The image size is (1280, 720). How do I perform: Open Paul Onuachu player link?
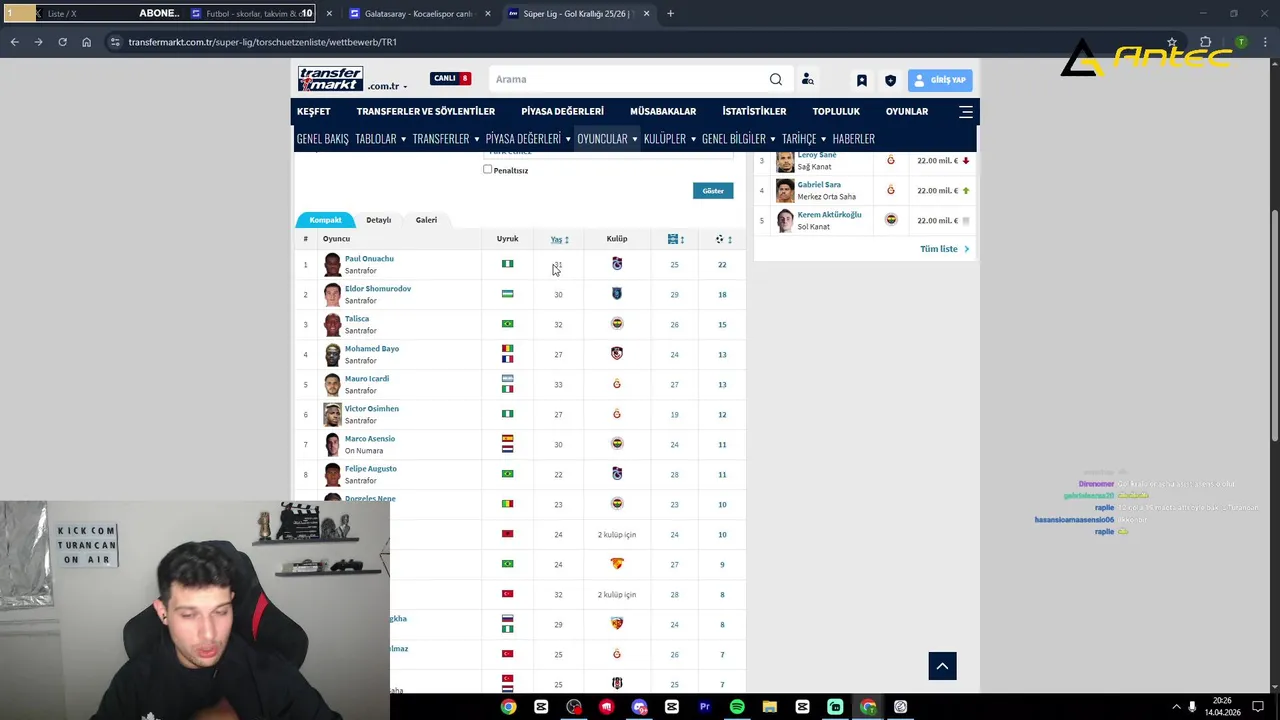[369, 259]
